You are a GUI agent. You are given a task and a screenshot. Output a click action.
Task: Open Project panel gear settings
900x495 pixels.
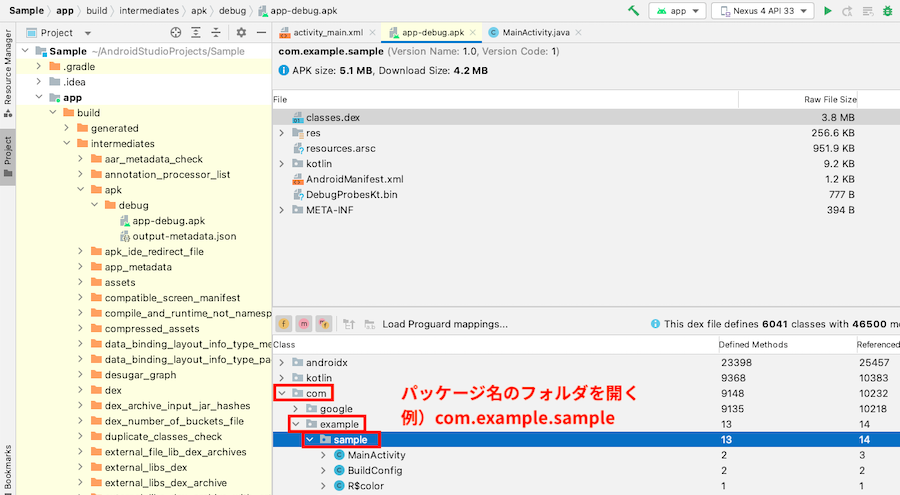[241, 33]
